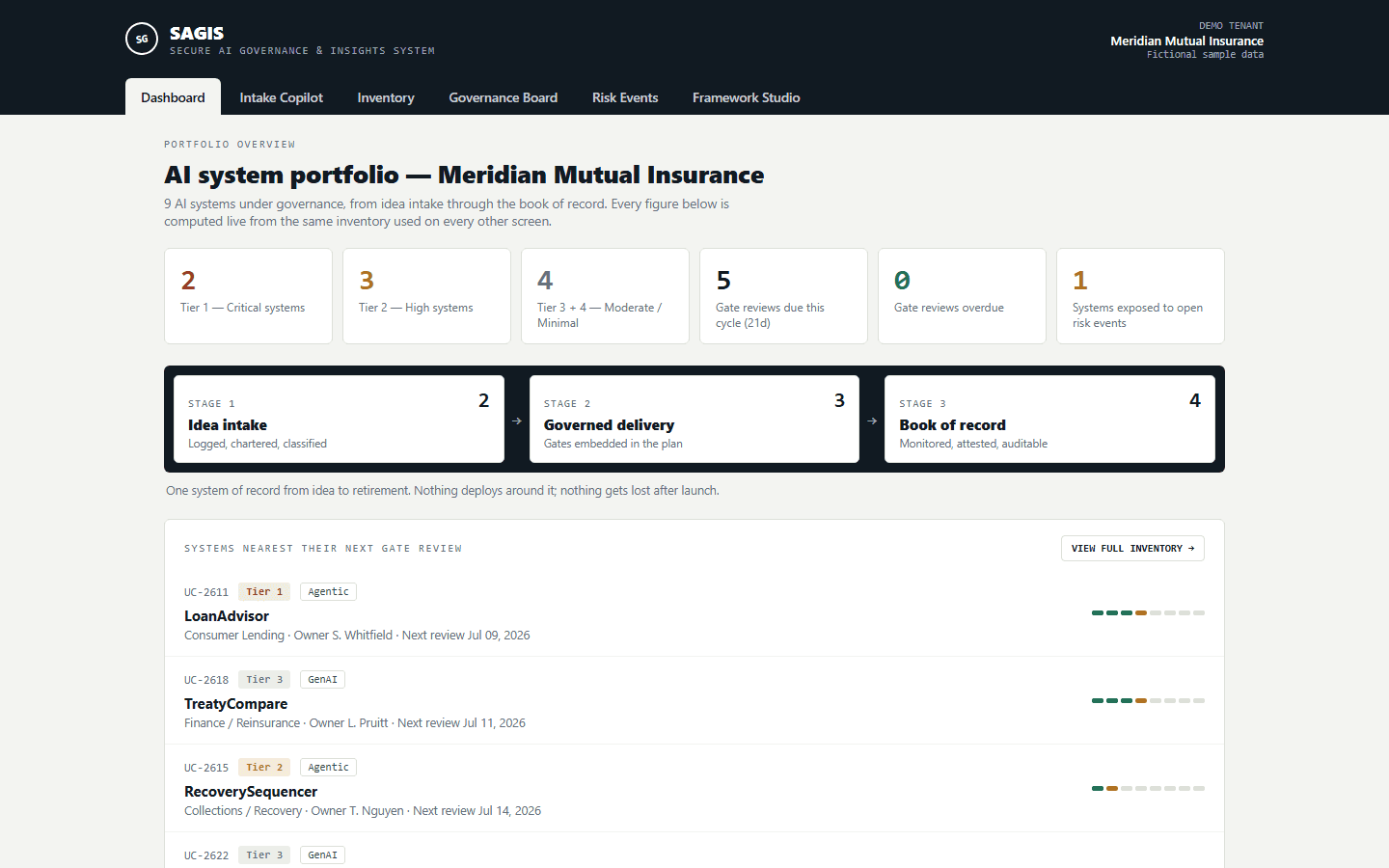Screen dimensions: 1389x868
Task: Click the 'Systems nearest their next gate review' heading
Action: (323, 548)
